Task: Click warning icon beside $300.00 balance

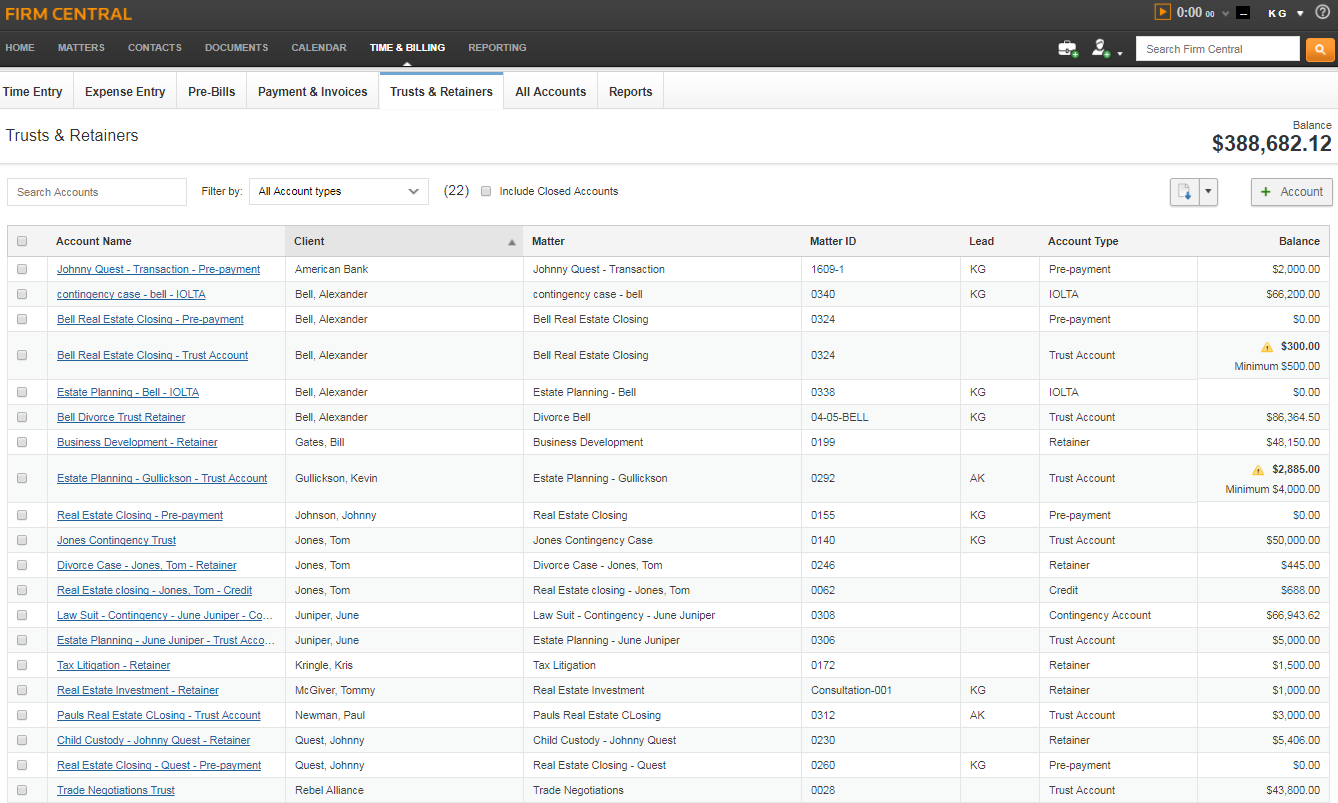Action: click(1267, 347)
